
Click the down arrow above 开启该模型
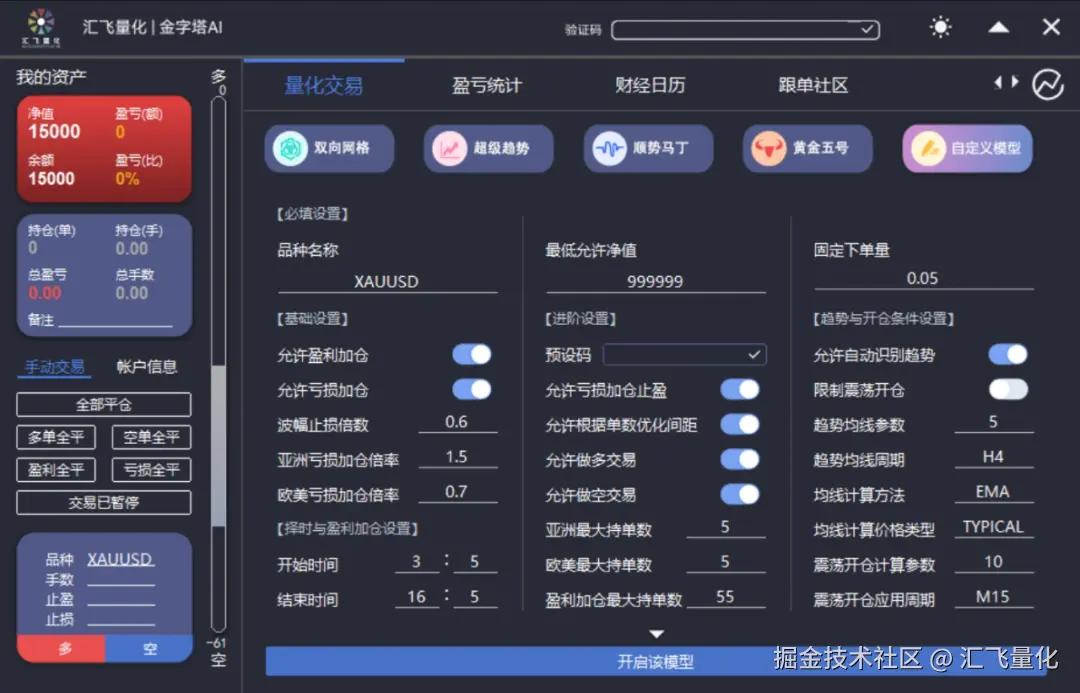[x=656, y=633]
